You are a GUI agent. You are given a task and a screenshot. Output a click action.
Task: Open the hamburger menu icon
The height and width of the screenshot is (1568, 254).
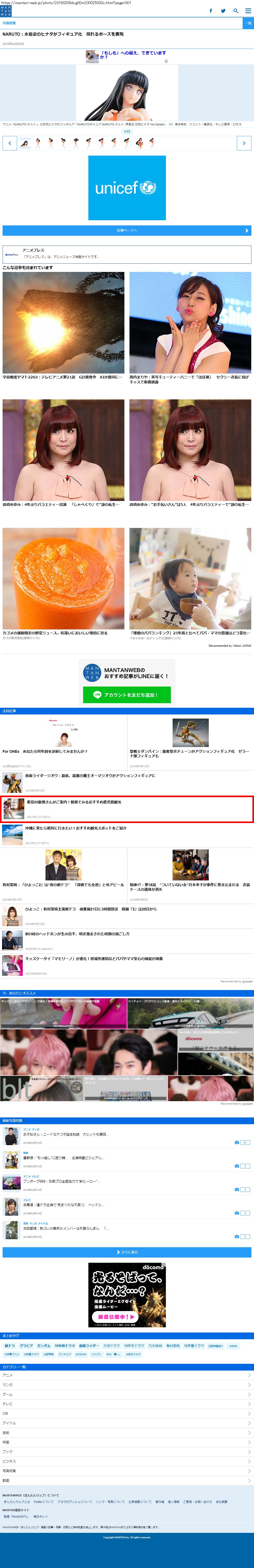tap(247, 11)
